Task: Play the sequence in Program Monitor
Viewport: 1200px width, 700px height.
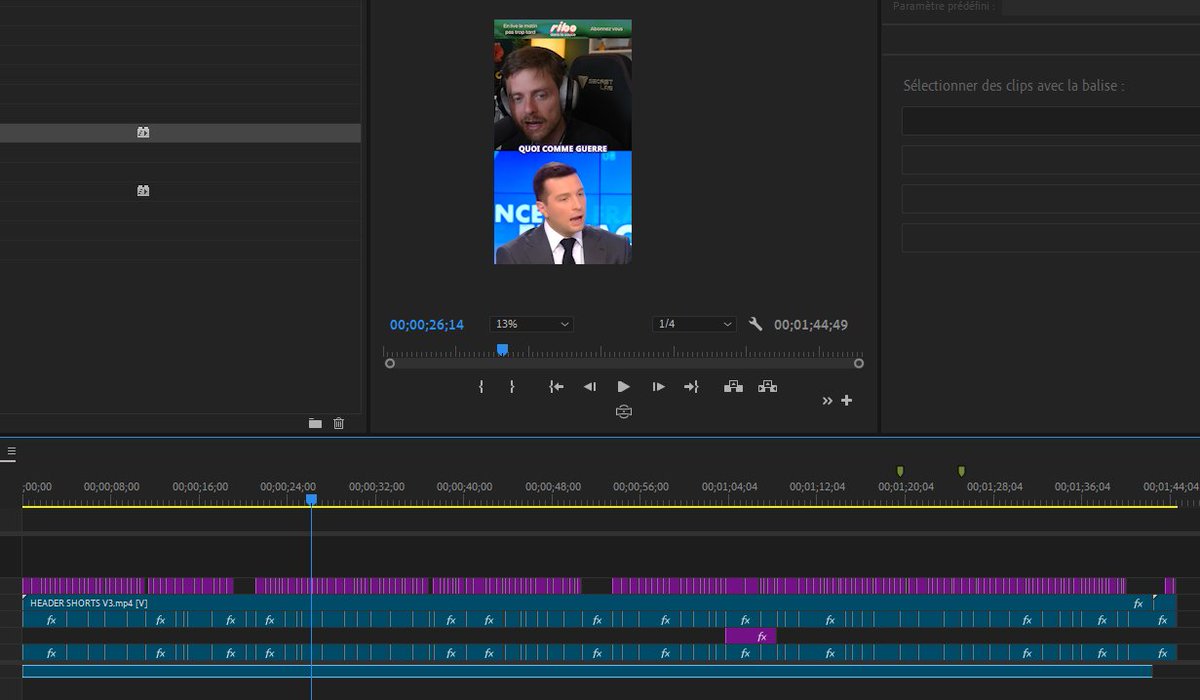Action: point(624,387)
